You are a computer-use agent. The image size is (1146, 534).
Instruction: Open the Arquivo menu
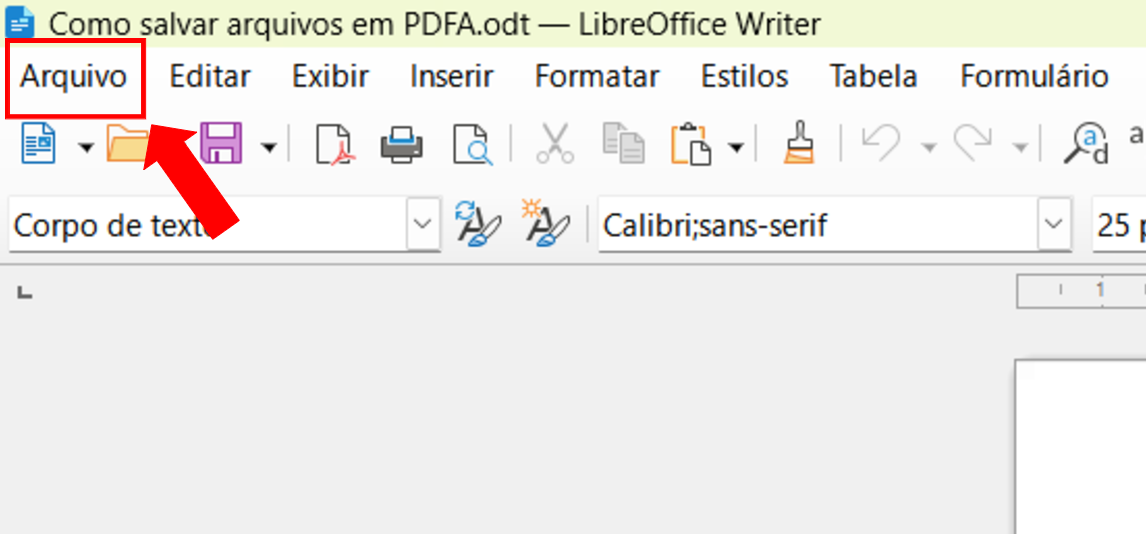[x=74, y=77]
